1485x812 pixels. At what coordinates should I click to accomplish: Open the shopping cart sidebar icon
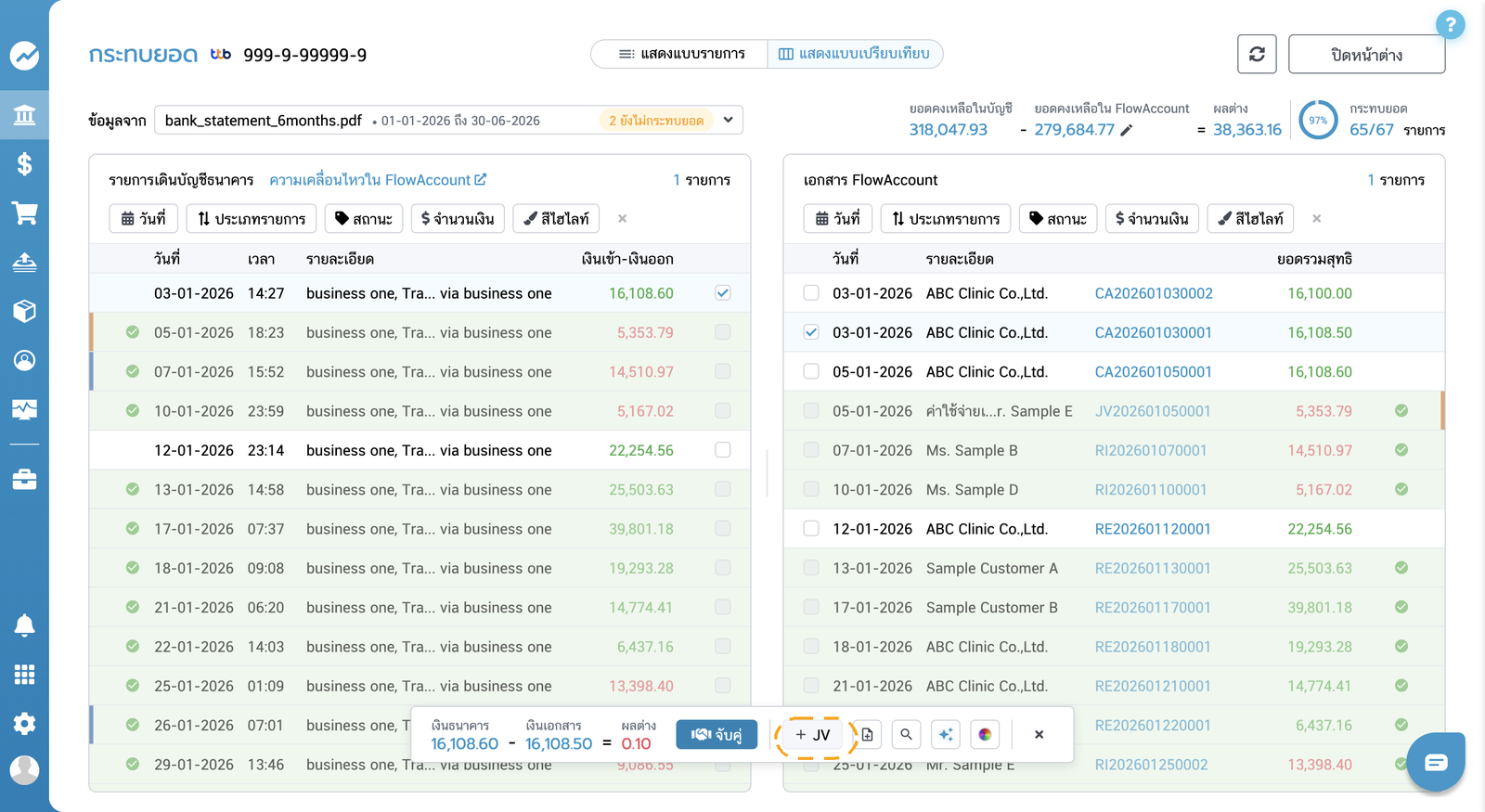pyautogui.click(x=24, y=213)
